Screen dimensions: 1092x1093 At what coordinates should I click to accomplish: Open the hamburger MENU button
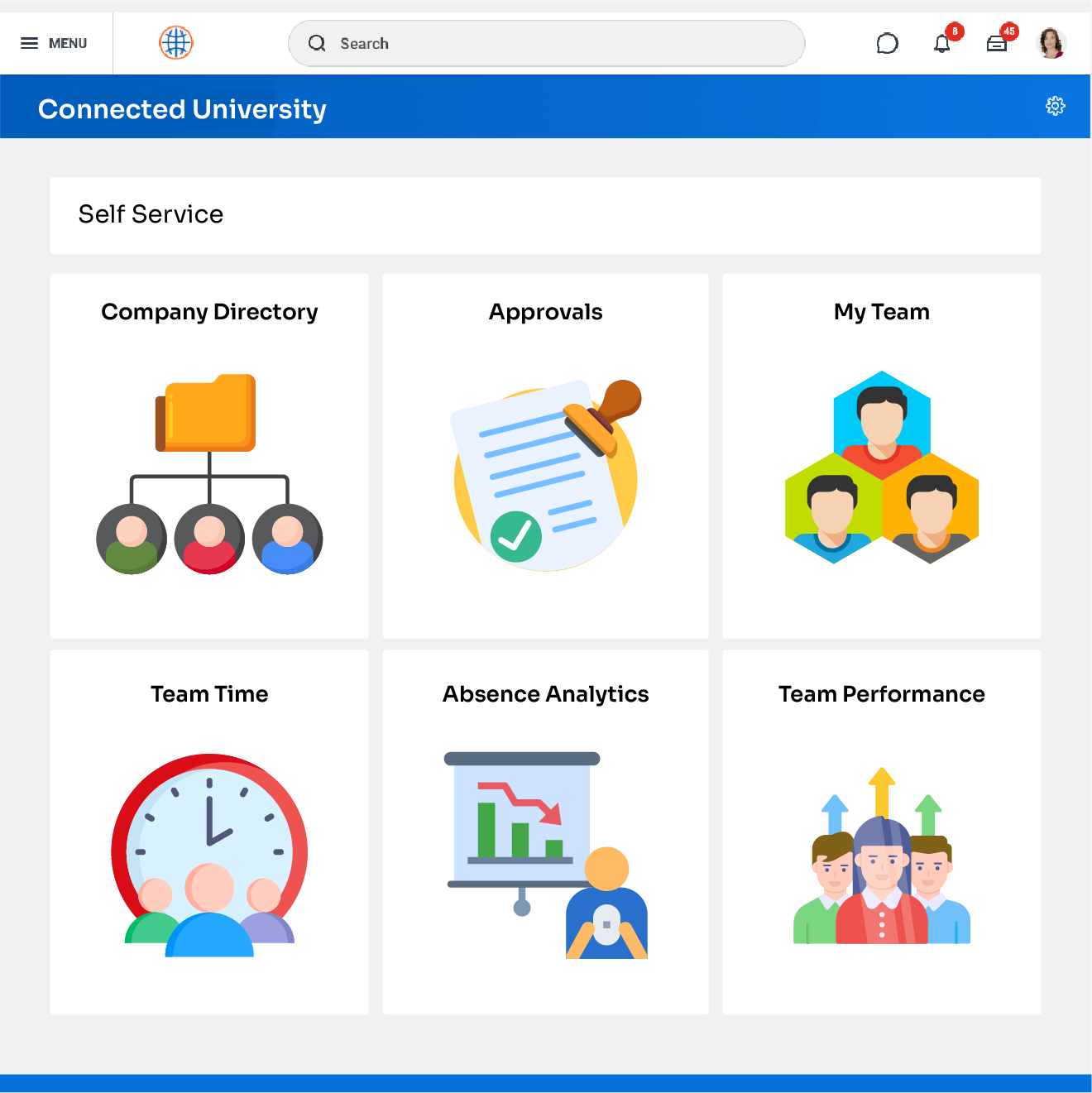click(54, 43)
